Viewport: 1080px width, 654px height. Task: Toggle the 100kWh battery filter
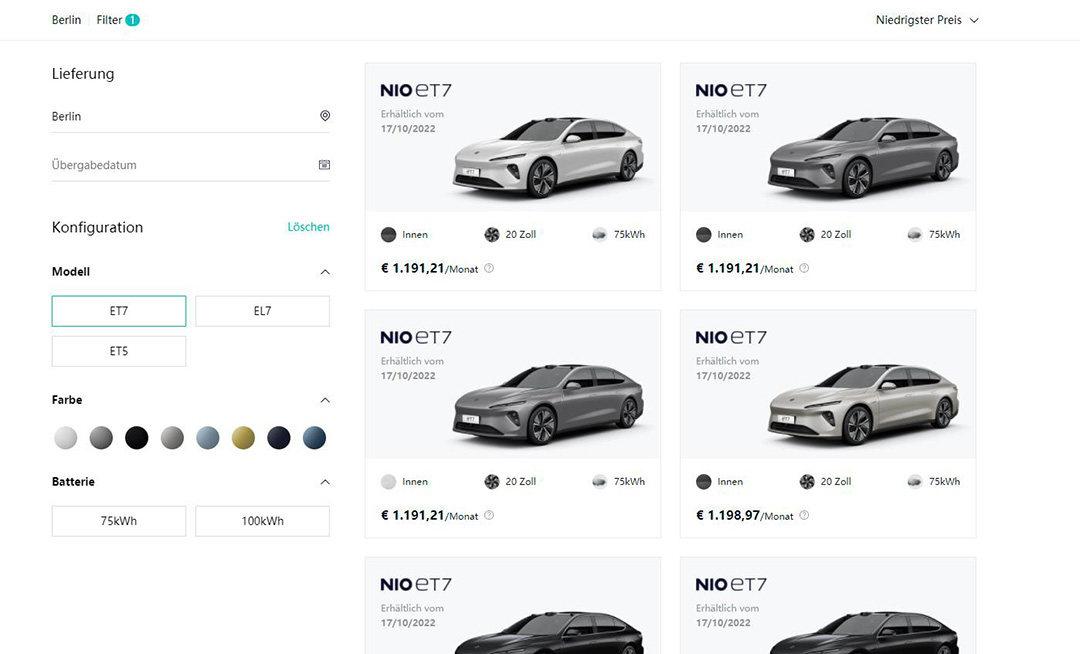pos(262,521)
